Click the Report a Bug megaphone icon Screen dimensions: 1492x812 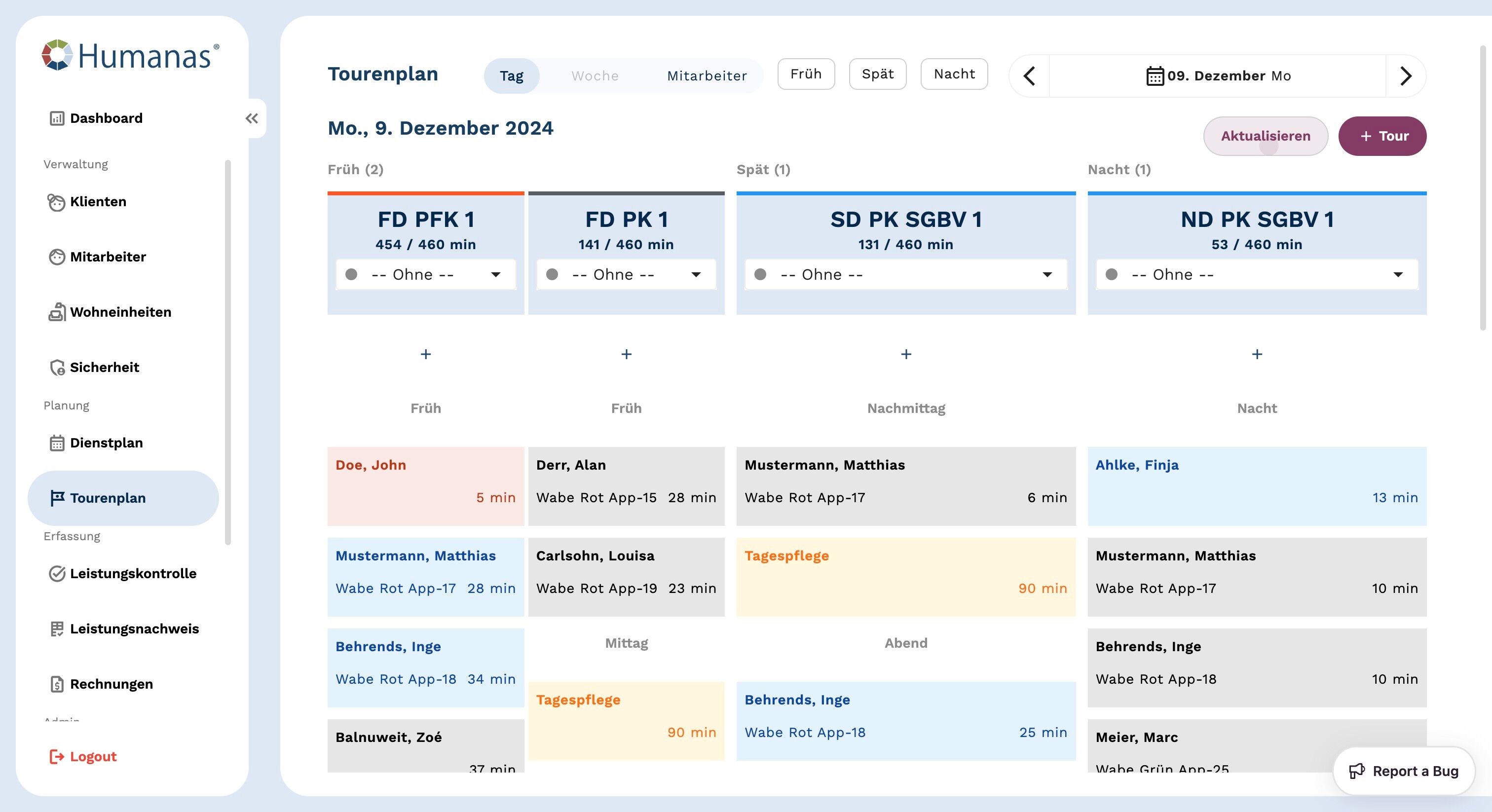click(x=1356, y=771)
